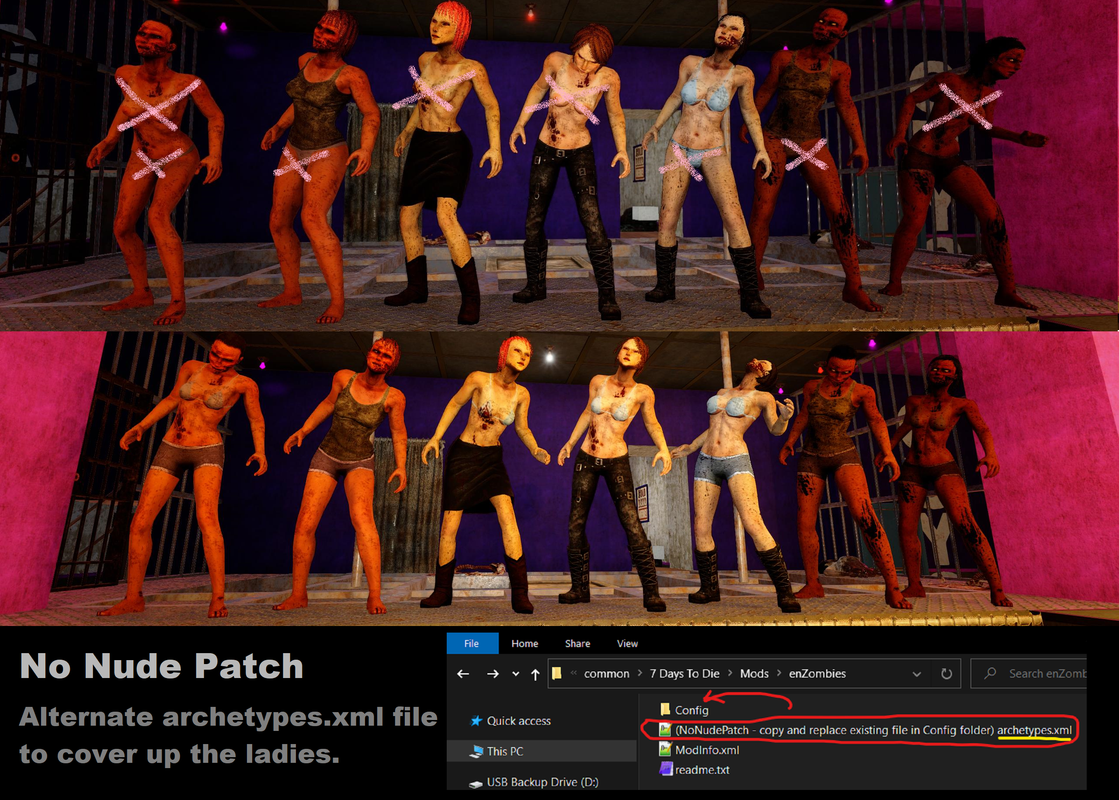This screenshot has height=800, width=1119.
Task: Expand recent locations chevron
Action: pos(515,674)
